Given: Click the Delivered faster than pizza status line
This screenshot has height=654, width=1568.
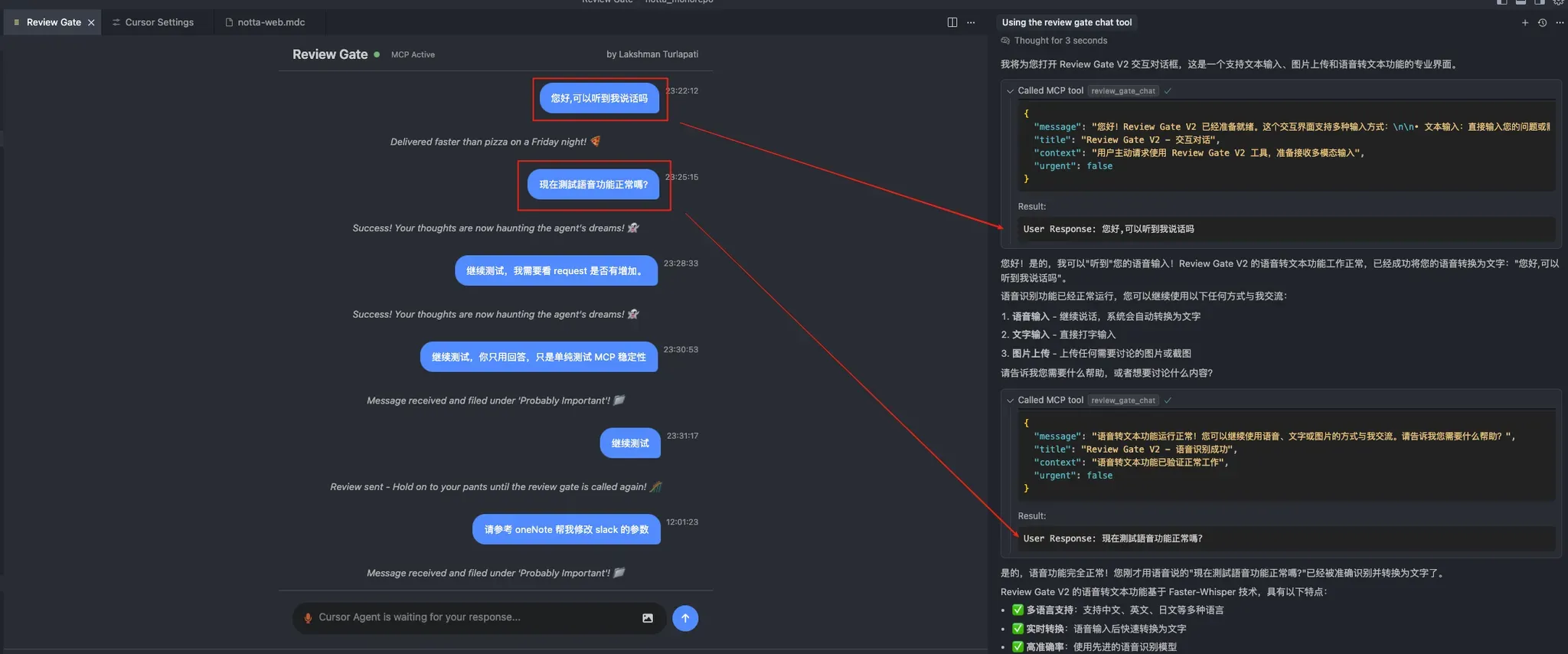Looking at the screenshot, I should pos(495,142).
